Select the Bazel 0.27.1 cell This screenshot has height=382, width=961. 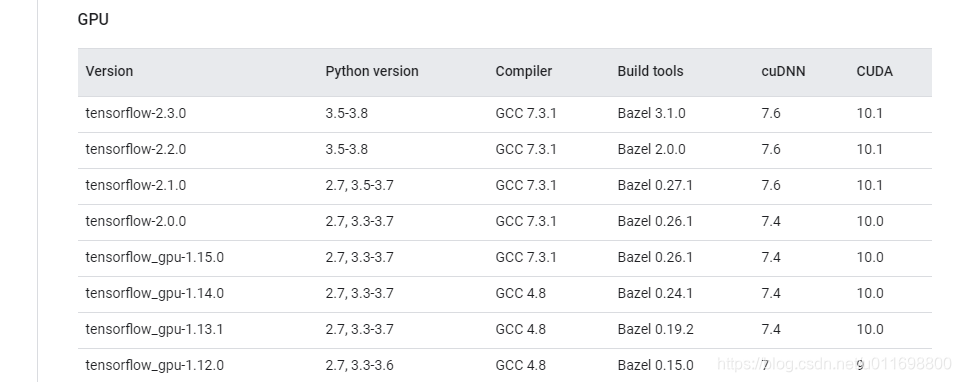655,185
